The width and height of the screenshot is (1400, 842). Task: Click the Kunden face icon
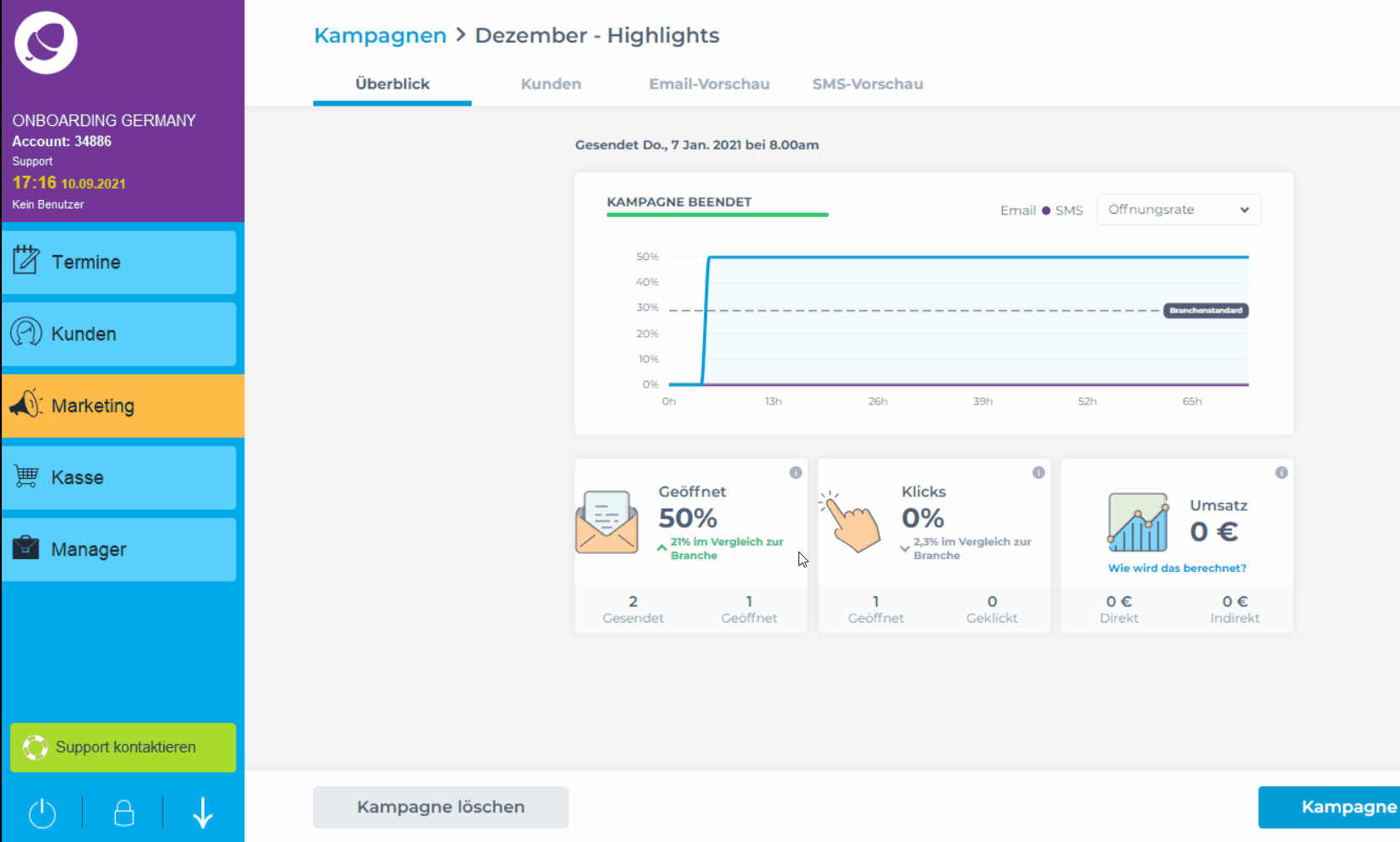click(26, 332)
